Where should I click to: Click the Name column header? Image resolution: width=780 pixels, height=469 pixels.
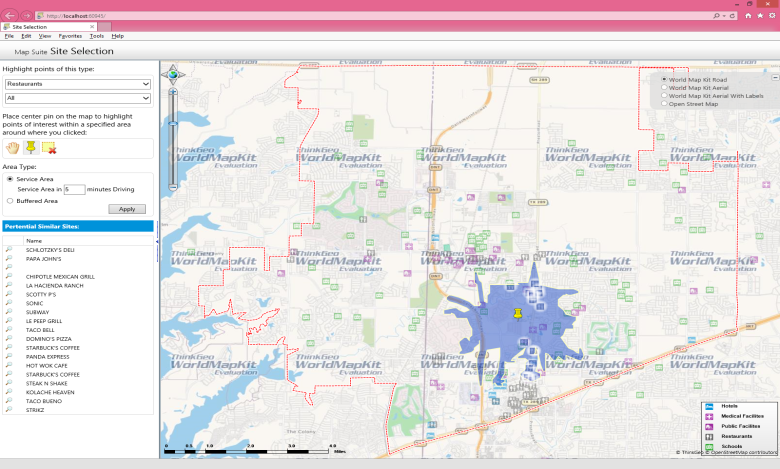[x=34, y=241]
